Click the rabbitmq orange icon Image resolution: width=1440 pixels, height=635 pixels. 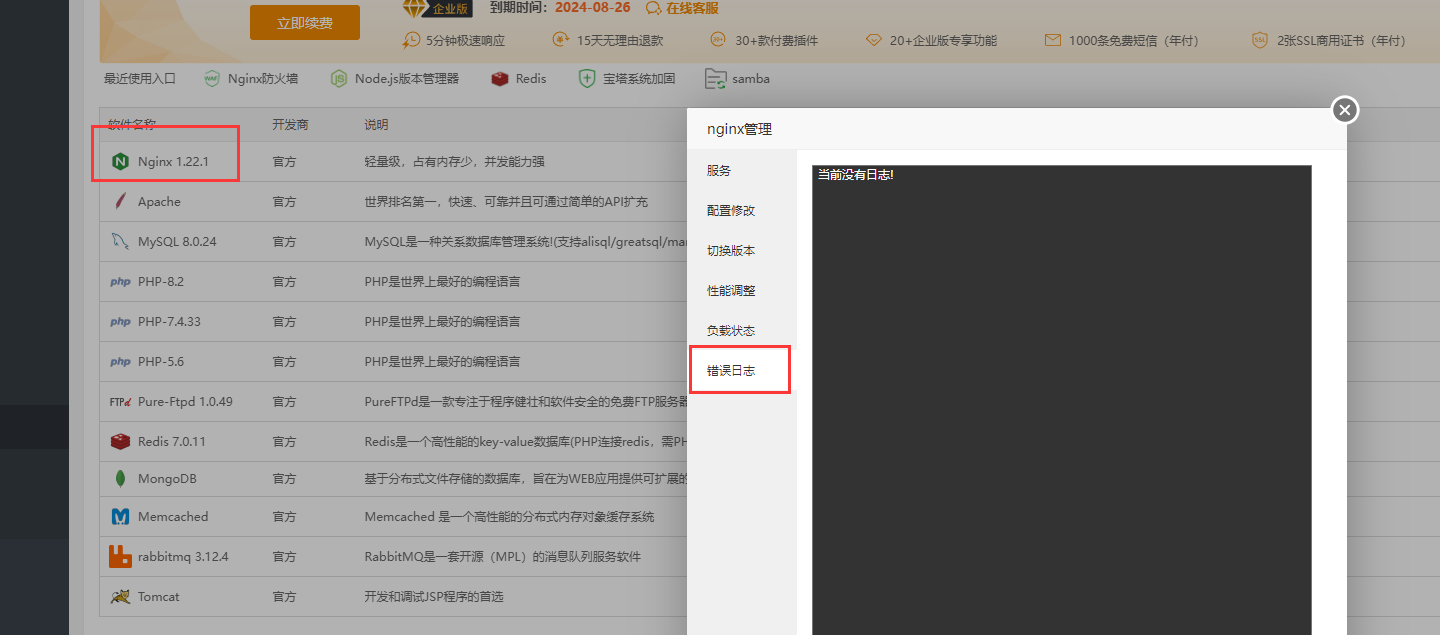pyautogui.click(x=120, y=557)
